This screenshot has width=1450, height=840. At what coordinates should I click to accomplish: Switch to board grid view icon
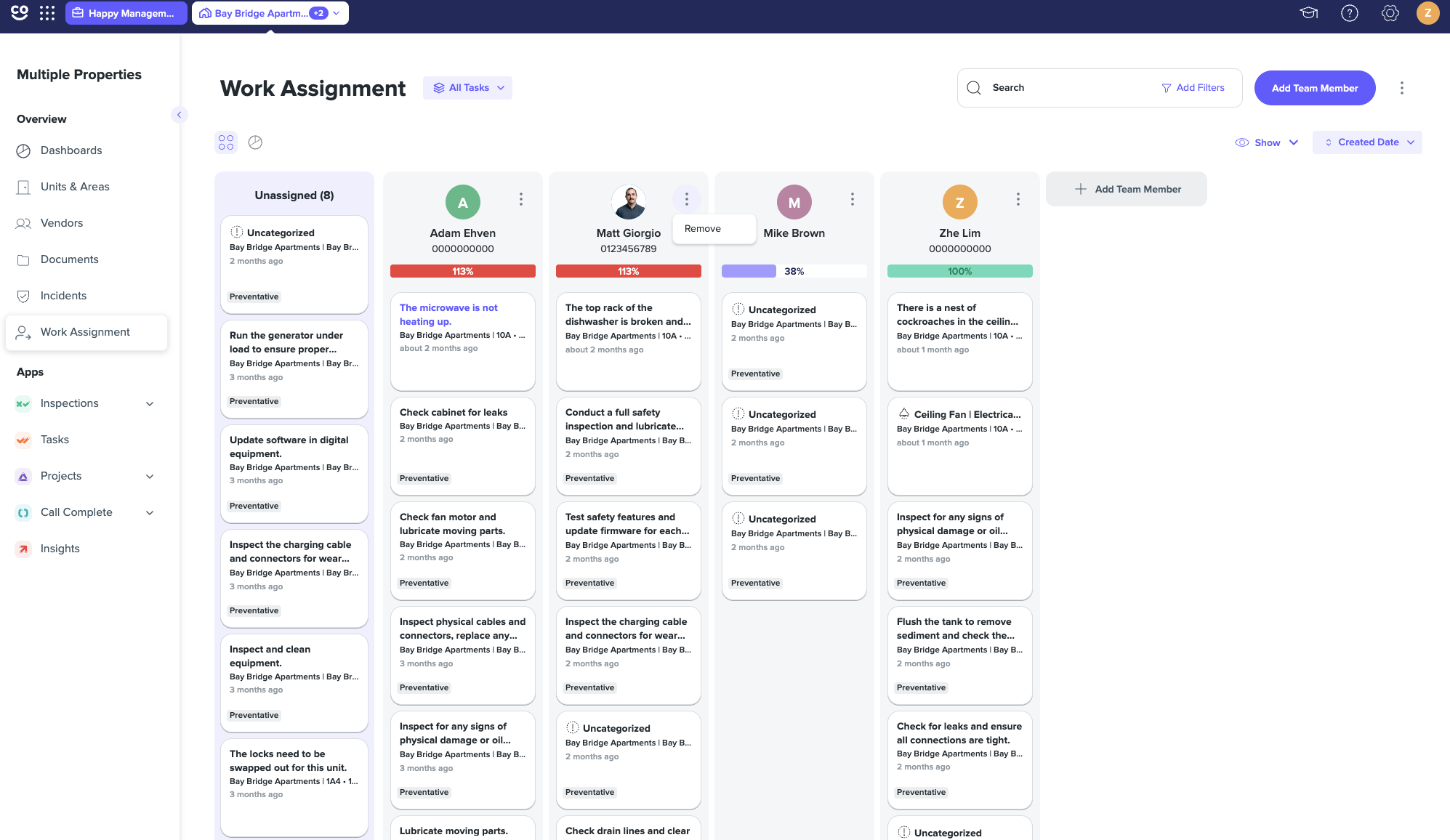click(226, 142)
